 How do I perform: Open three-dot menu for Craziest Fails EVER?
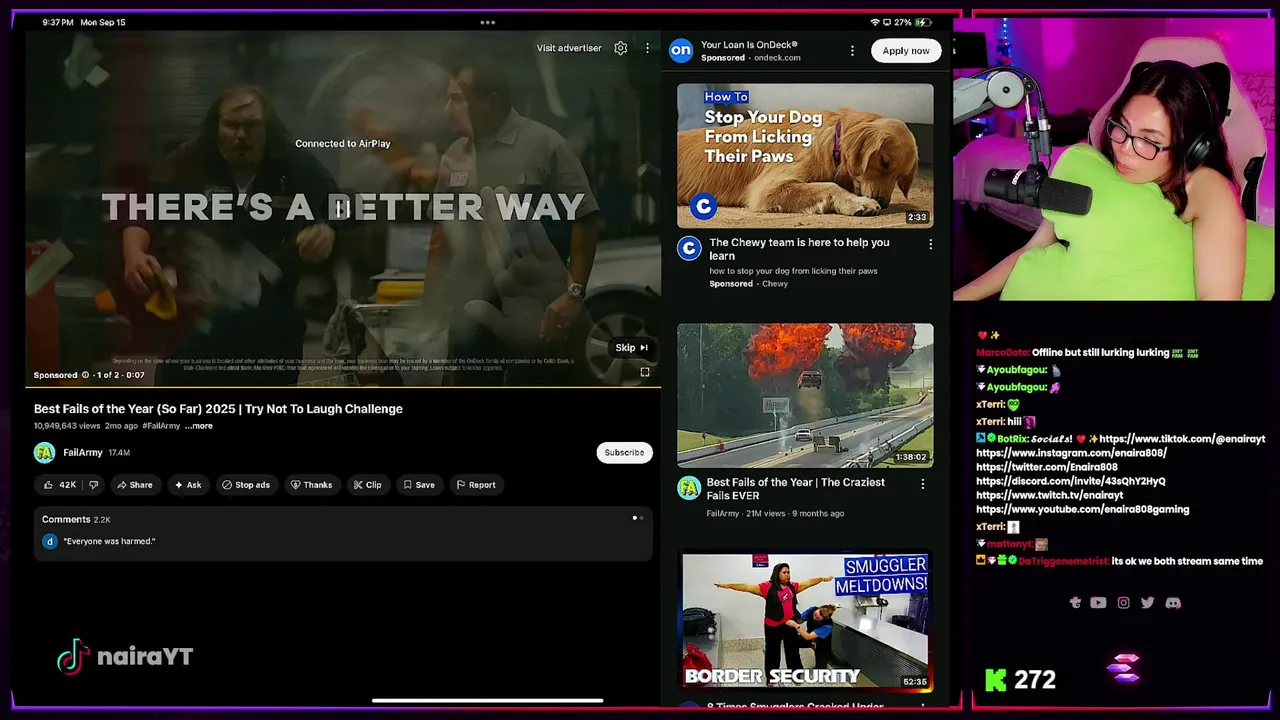coord(922,484)
